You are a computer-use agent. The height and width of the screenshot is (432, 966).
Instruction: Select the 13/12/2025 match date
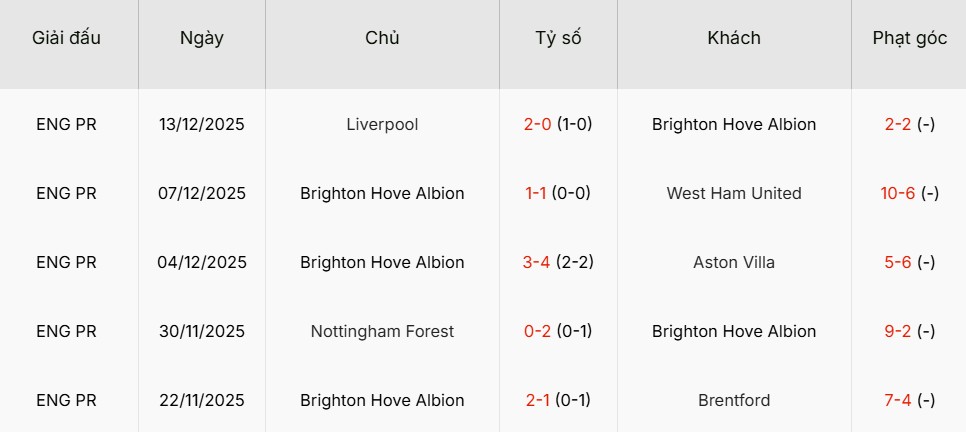point(202,125)
